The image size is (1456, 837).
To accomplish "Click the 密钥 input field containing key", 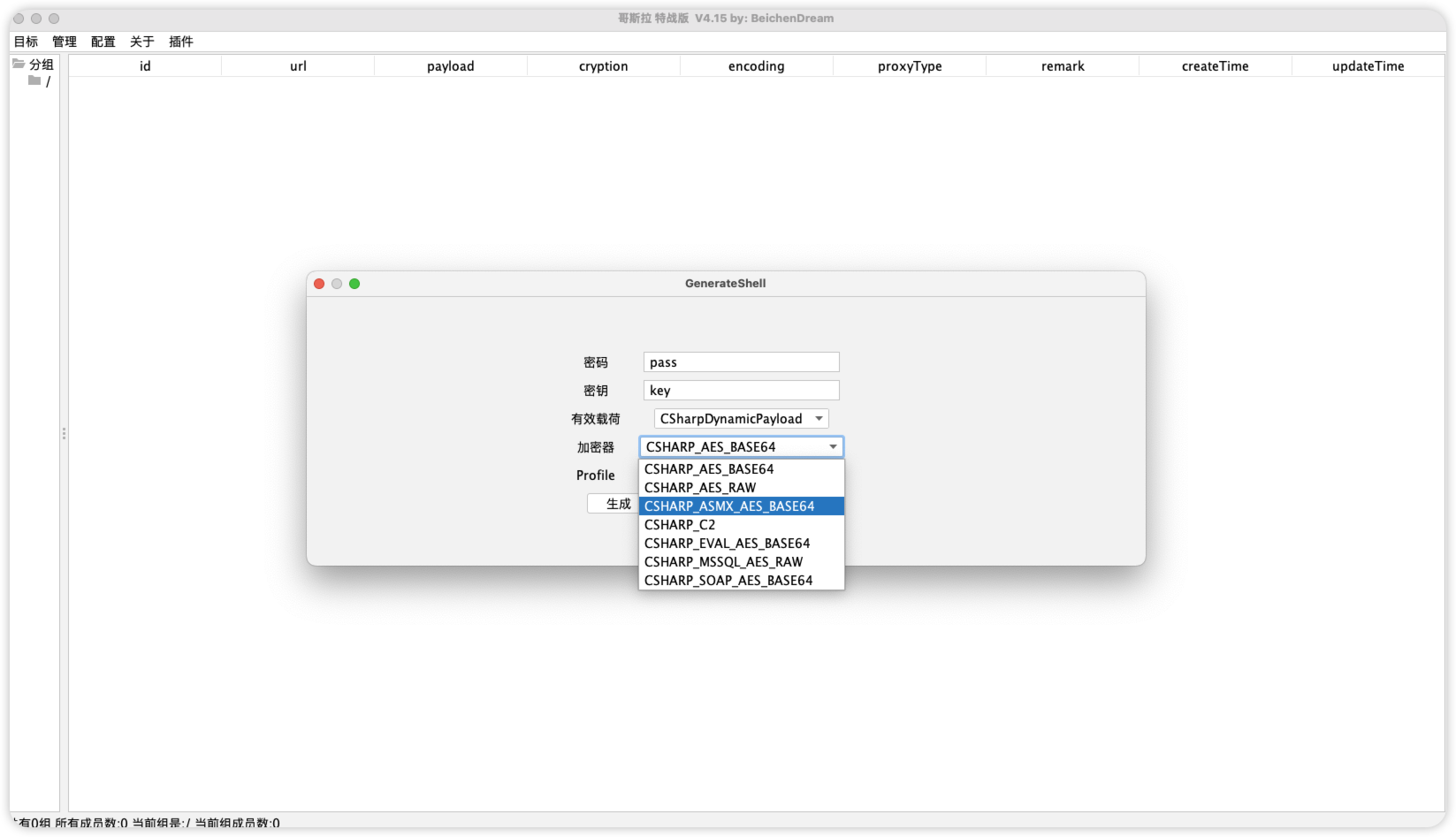I will [x=741, y=391].
